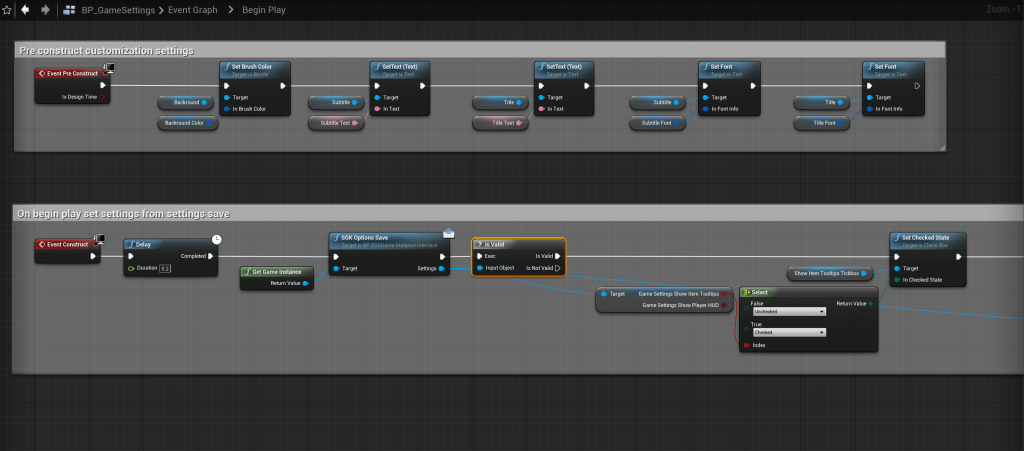Select the 'Pre construct customization settings' comment title
Image resolution: width=1024 pixels, height=451 pixels.
[106, 50]
